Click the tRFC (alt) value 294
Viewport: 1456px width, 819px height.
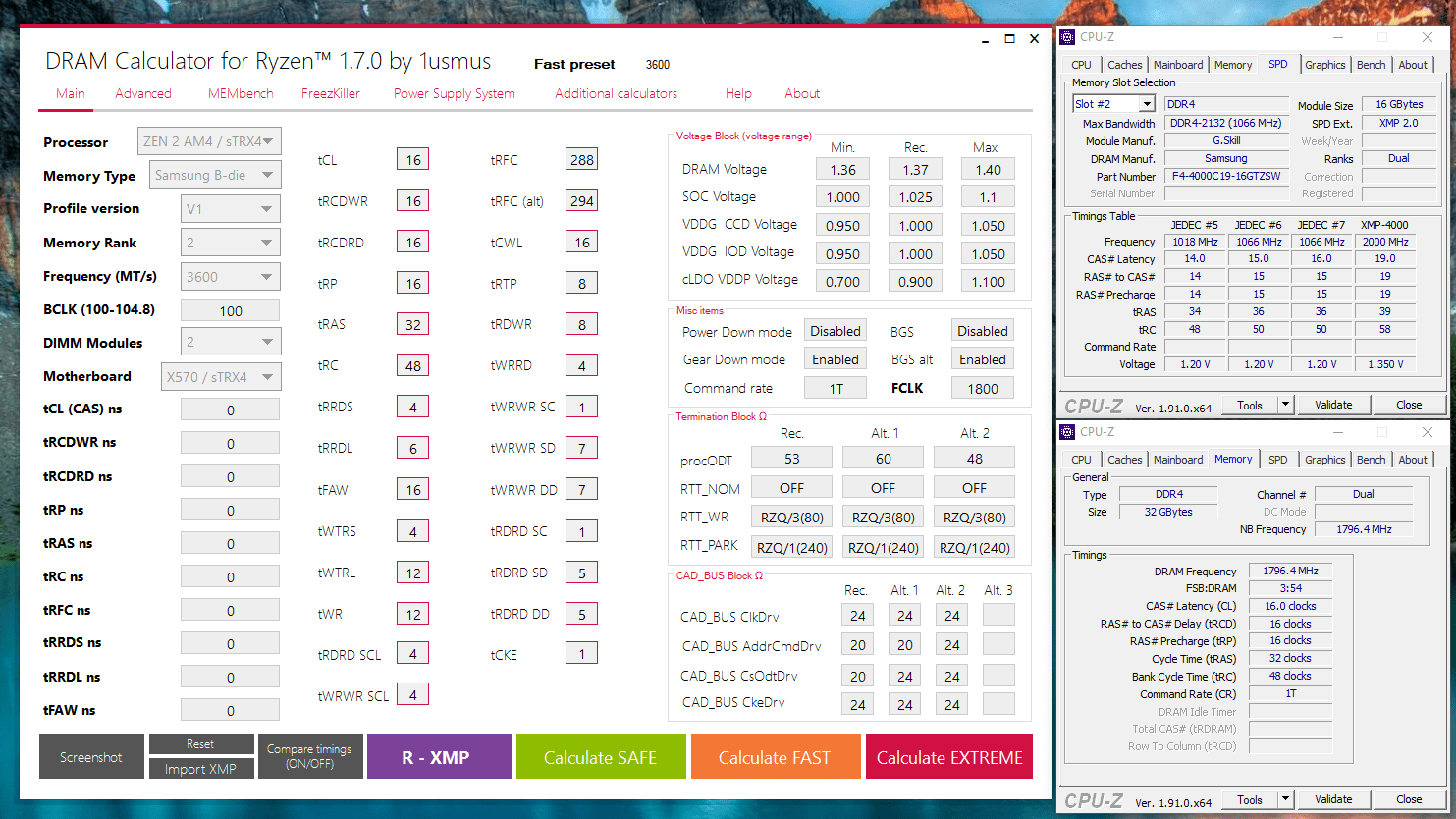pyautogui.click(x=582, y=201)
